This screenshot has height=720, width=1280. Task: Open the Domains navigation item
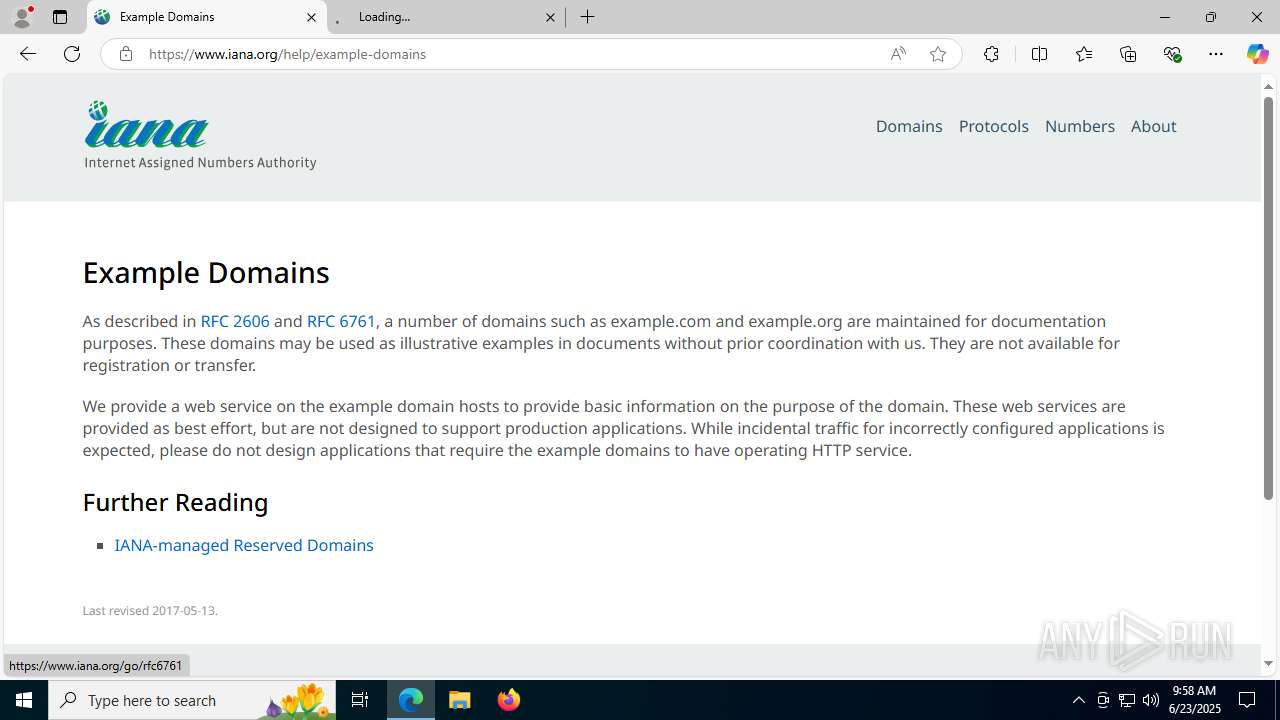909,126
